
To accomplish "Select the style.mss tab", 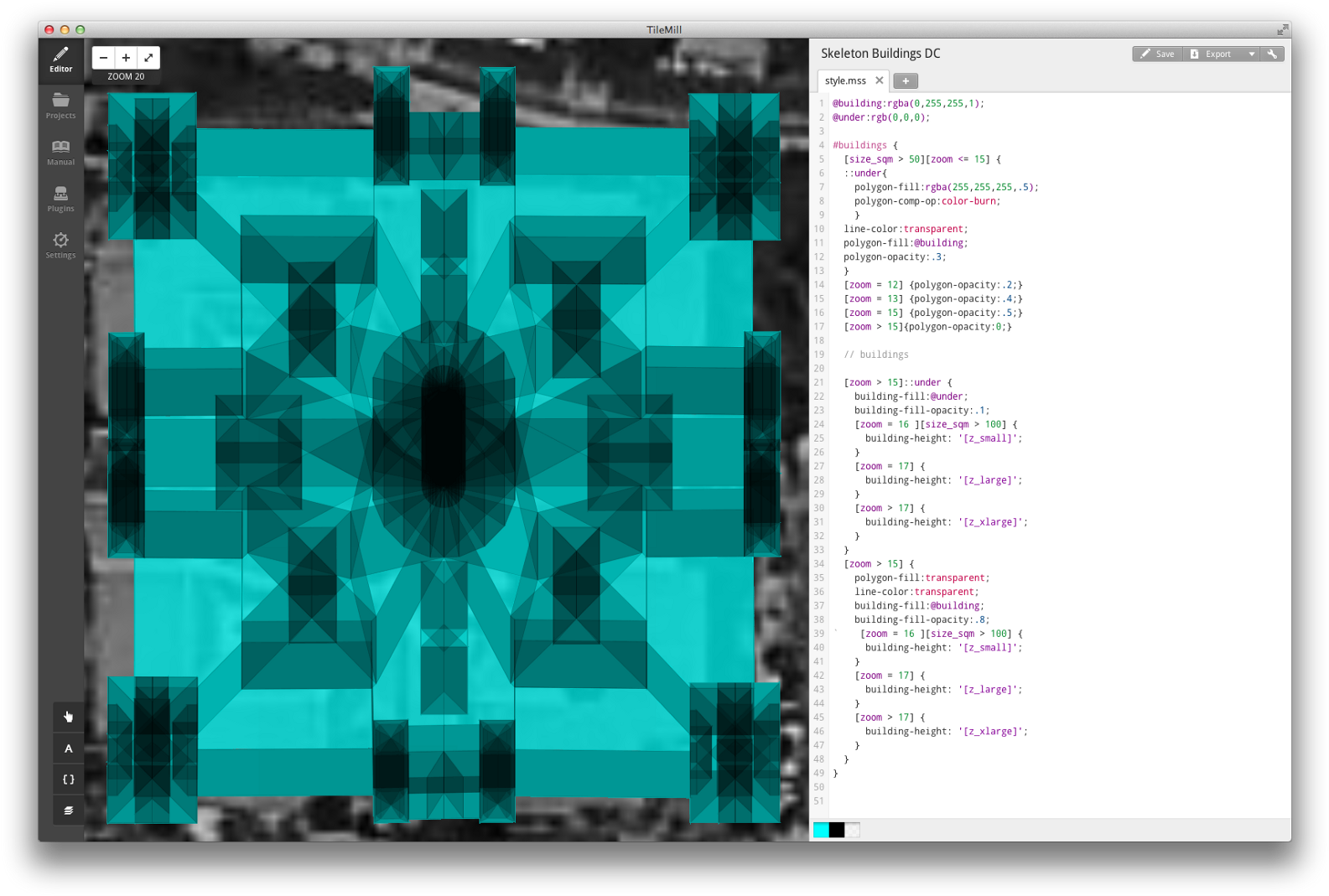I will (845, 80).
